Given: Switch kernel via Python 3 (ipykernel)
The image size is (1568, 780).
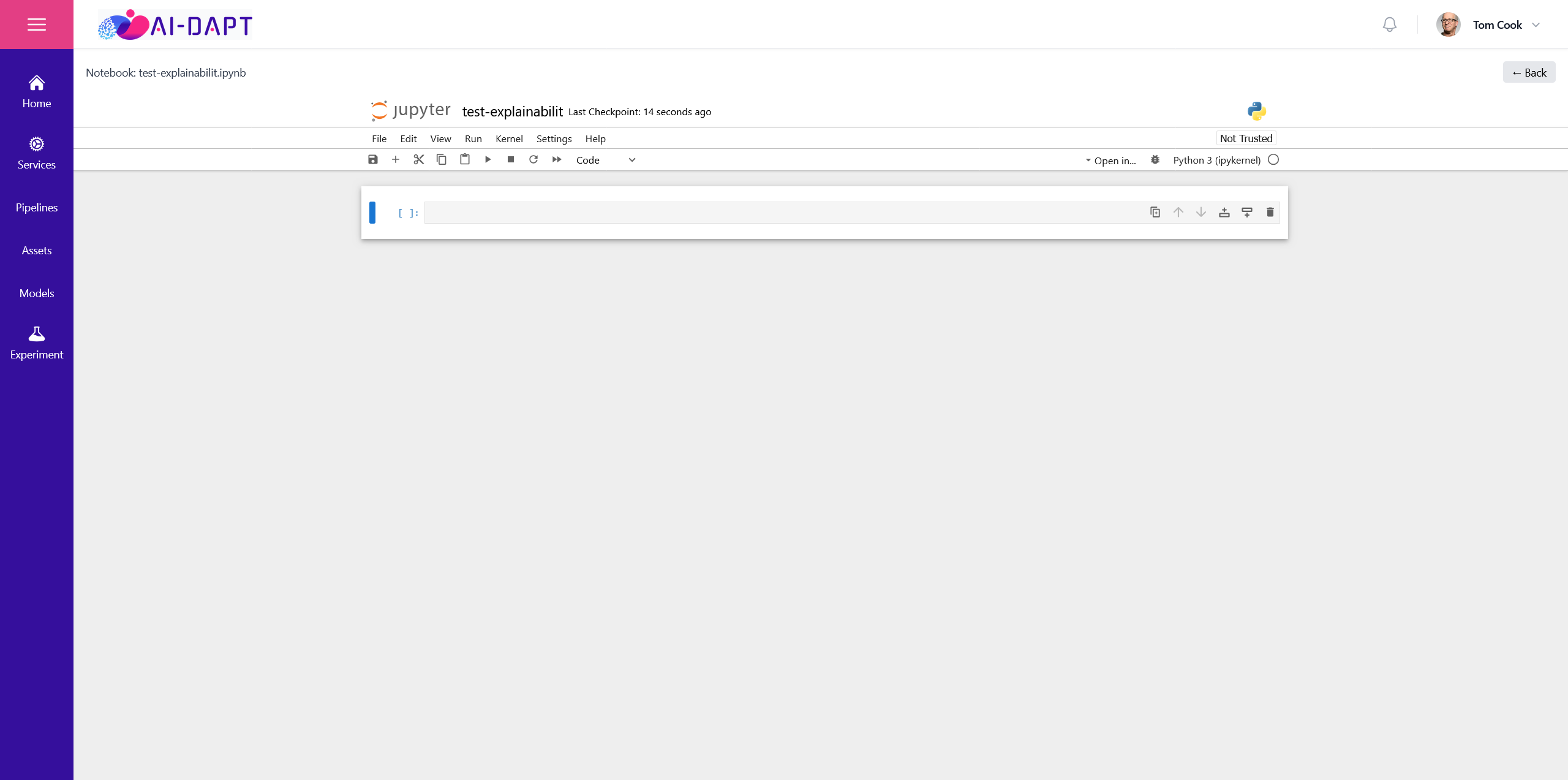Looking at the screenshot, I should 1217,160.
